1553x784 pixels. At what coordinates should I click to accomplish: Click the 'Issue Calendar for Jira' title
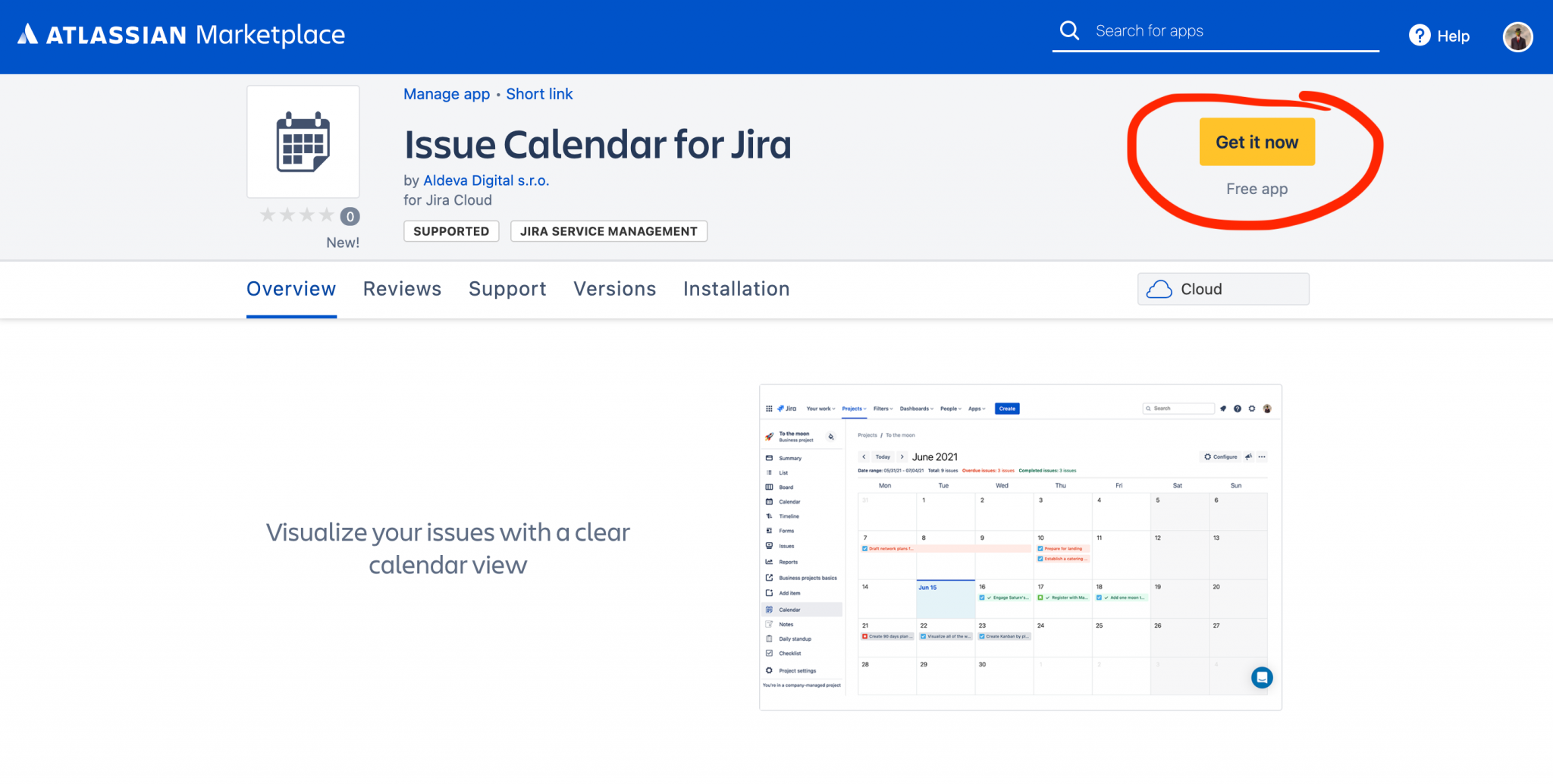(x=598, y=144)
